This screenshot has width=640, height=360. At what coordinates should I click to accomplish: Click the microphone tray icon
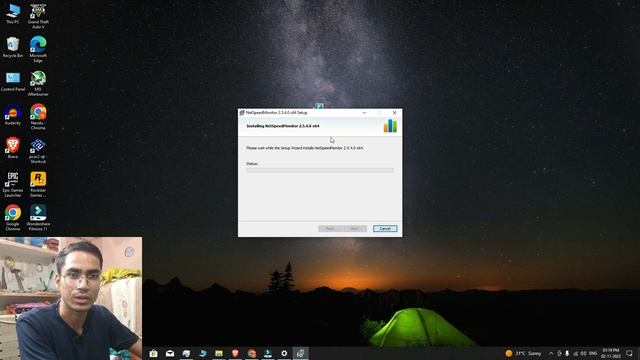(x=567, y=353)
